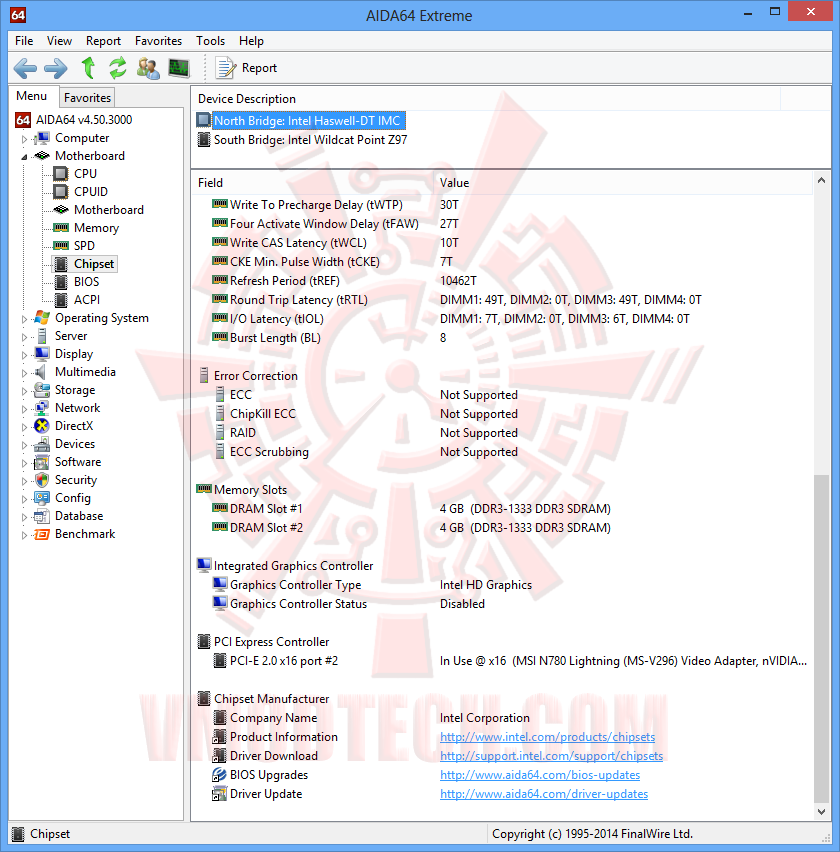
Task: Select the Refresh Period (tREF) row
Action: [x=503, y=281]
